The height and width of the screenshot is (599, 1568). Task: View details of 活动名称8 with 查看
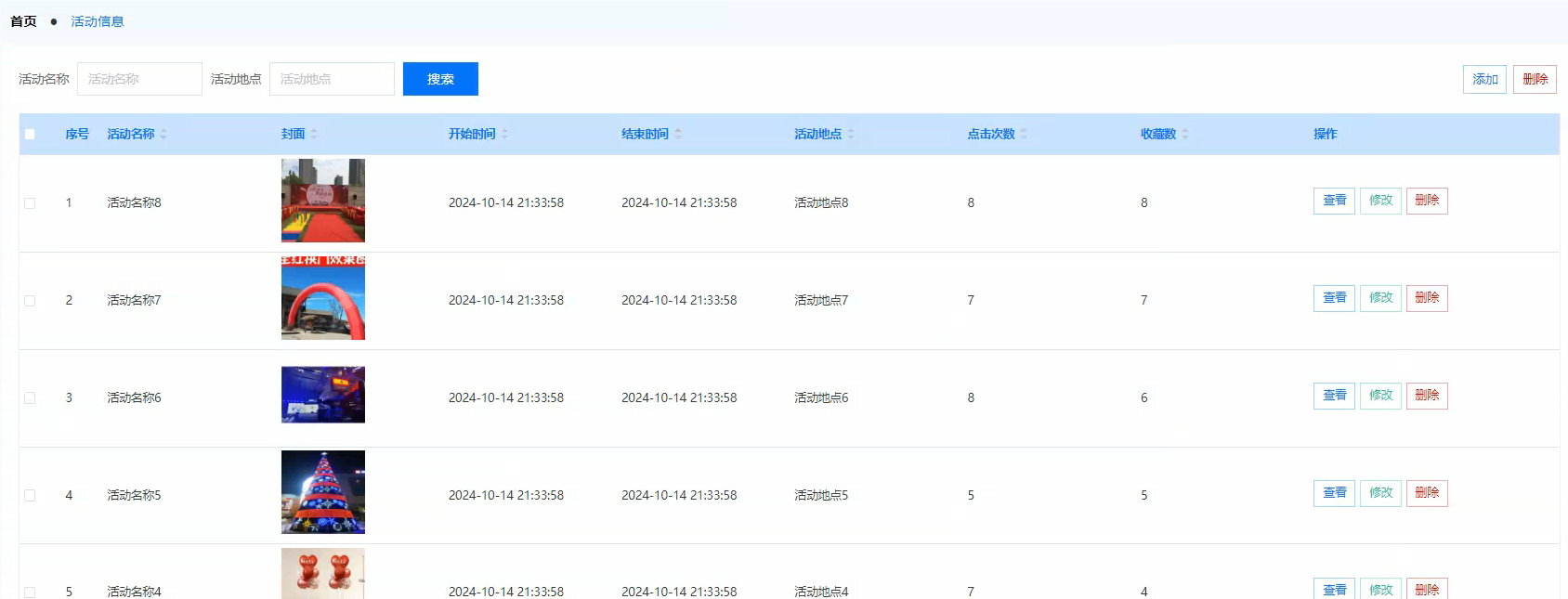click(x=1334, y=201)
